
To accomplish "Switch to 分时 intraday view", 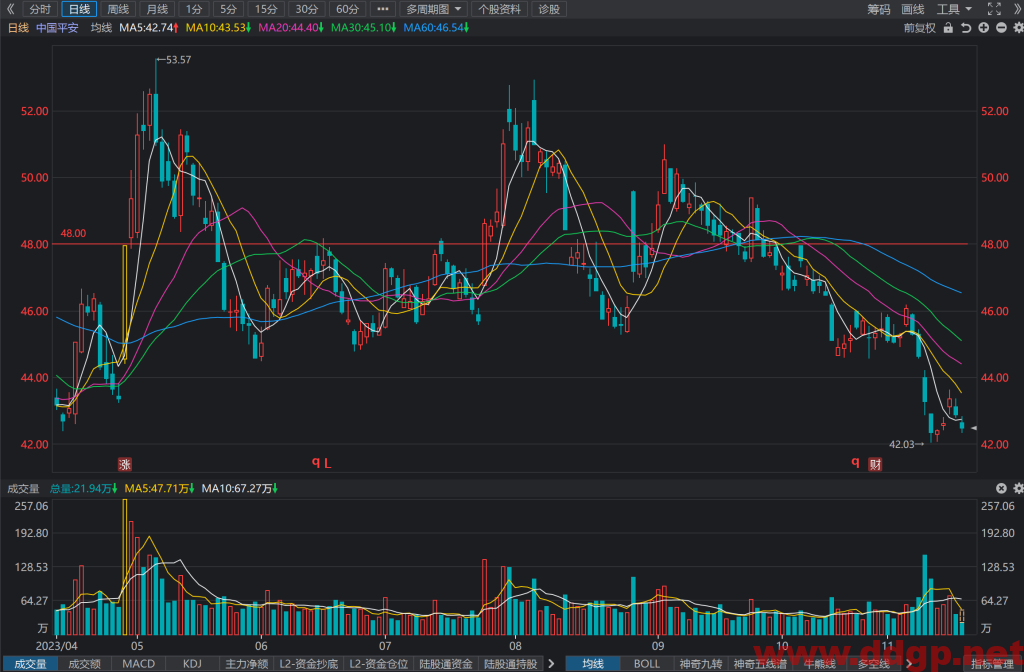I will (x=40, y=9).
